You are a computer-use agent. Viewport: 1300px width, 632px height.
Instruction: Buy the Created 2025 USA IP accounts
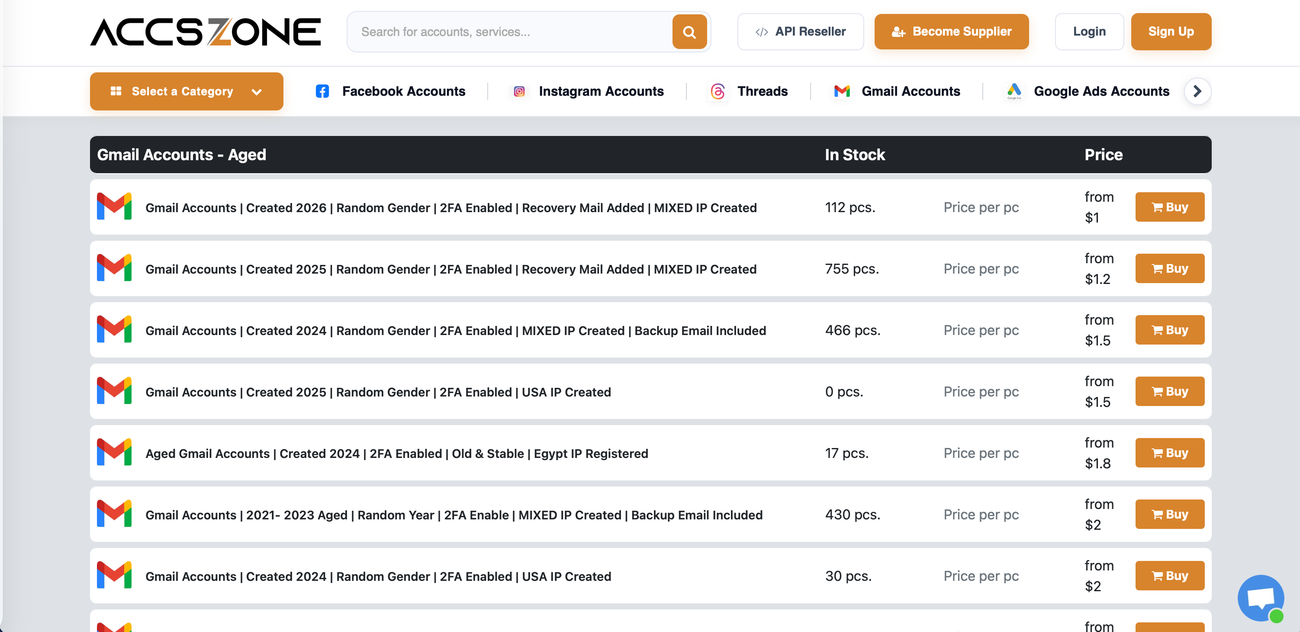[1169, 391]
